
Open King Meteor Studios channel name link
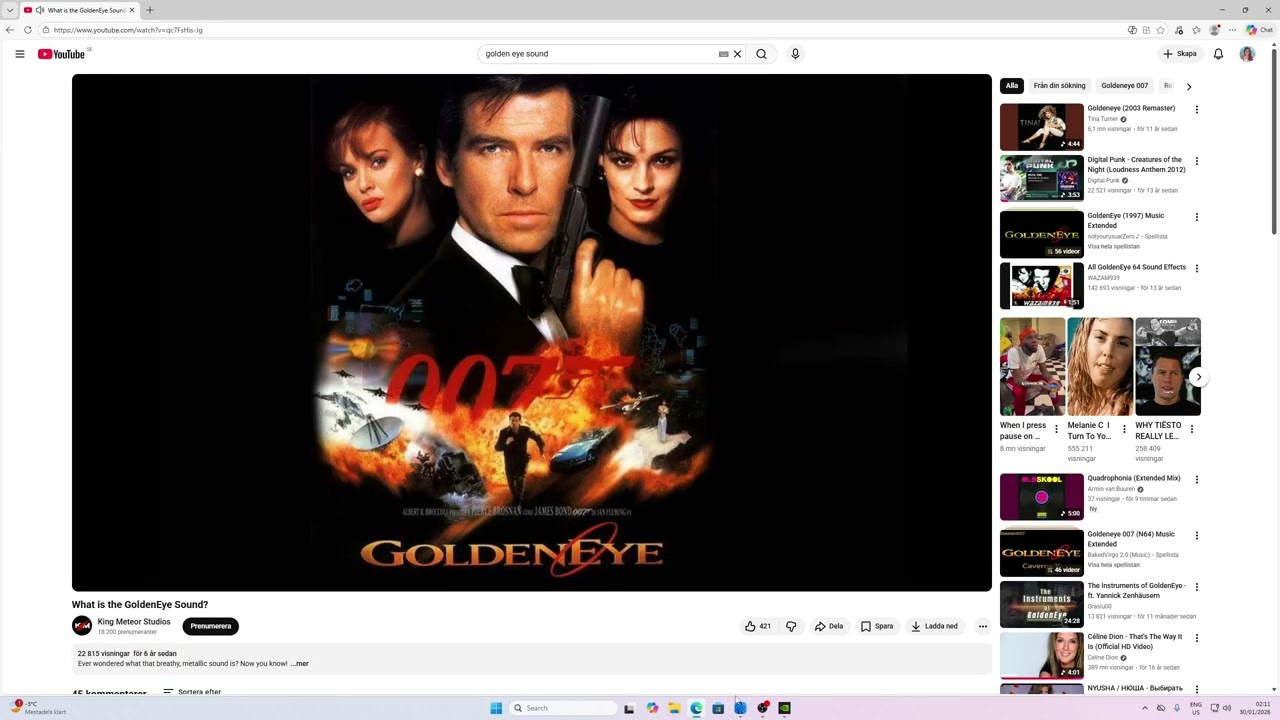coord(134,621)
